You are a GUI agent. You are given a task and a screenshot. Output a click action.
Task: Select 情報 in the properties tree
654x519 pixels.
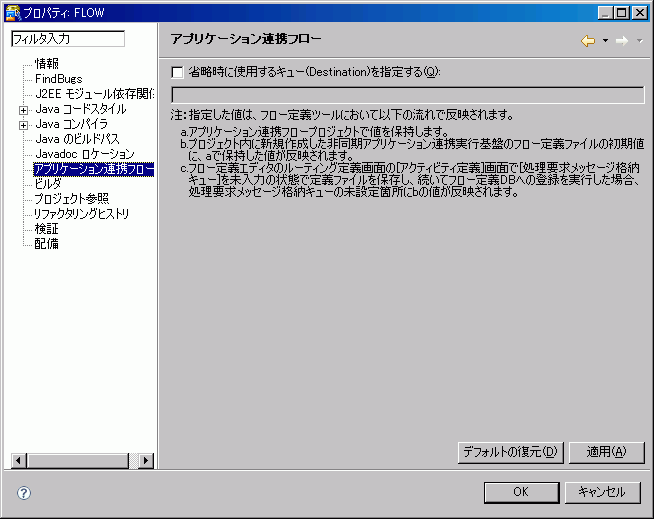(x=47, y=64)
